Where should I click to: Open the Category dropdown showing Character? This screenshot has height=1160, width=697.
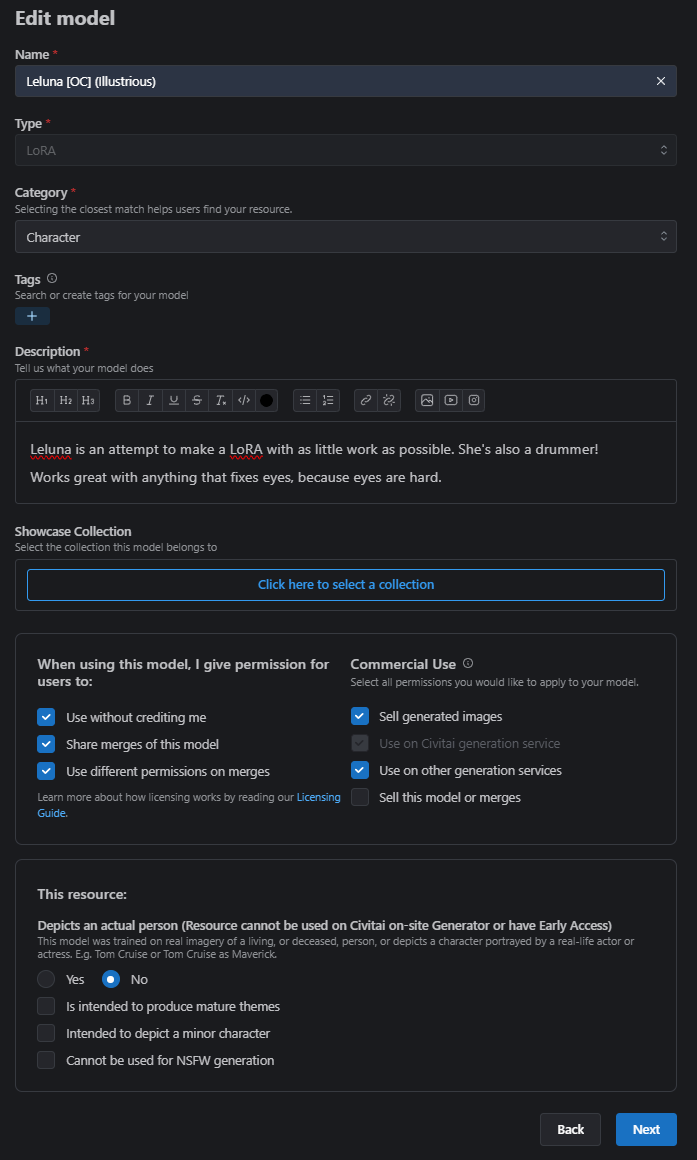346,237
